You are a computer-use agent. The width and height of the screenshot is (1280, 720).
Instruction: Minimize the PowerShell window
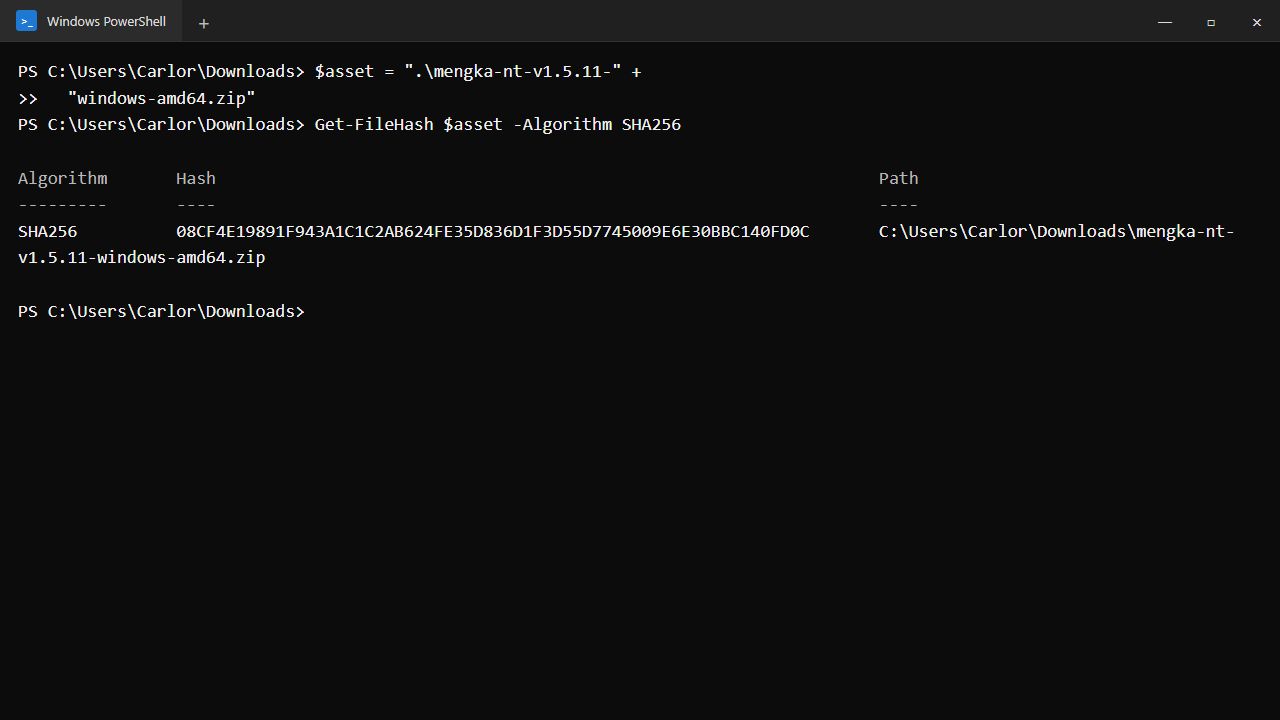tap(1165, 22)
